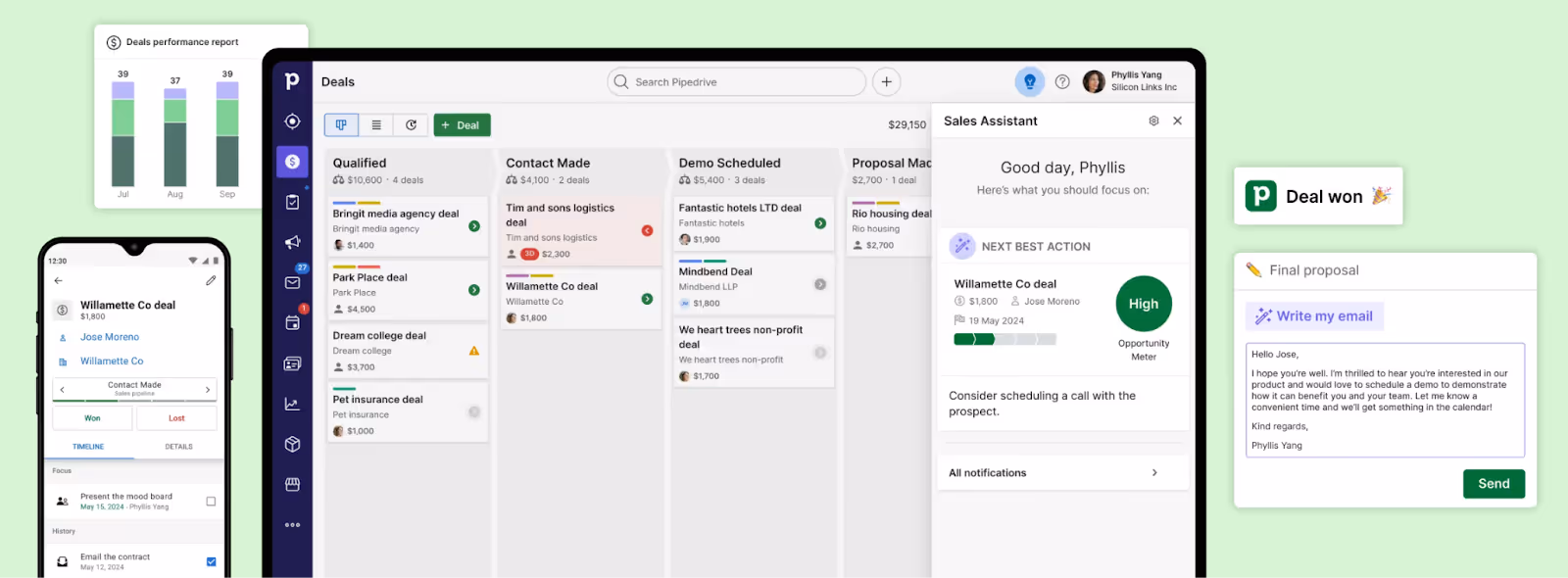
Task: Click green arrow on Willamette Co deal card
Action: 647,299
